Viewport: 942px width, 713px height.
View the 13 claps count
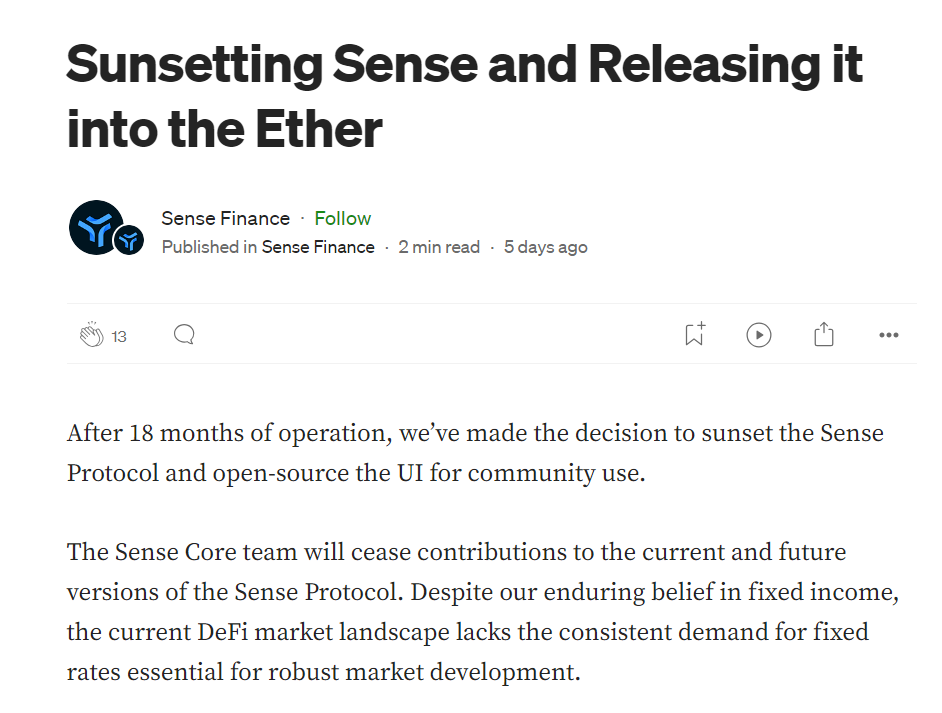(x=119, y=336)
